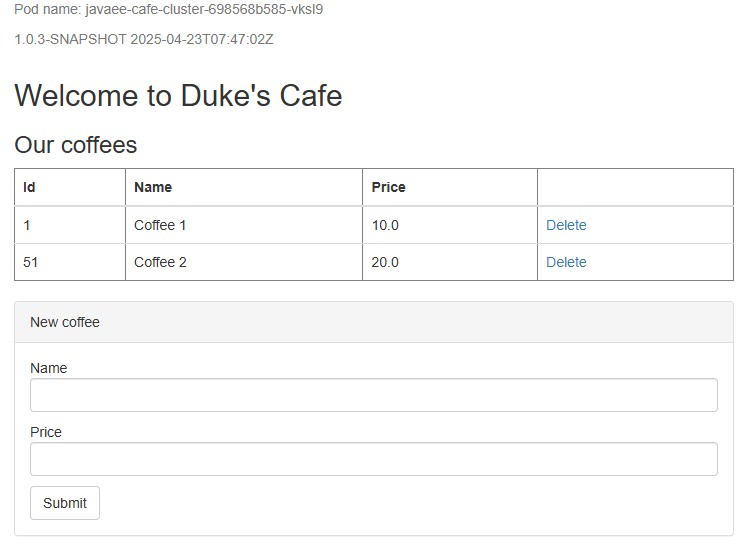This screenshot has height=550, width=750.
Task: Click the Our coffees heading
Action: coord(76,145)
